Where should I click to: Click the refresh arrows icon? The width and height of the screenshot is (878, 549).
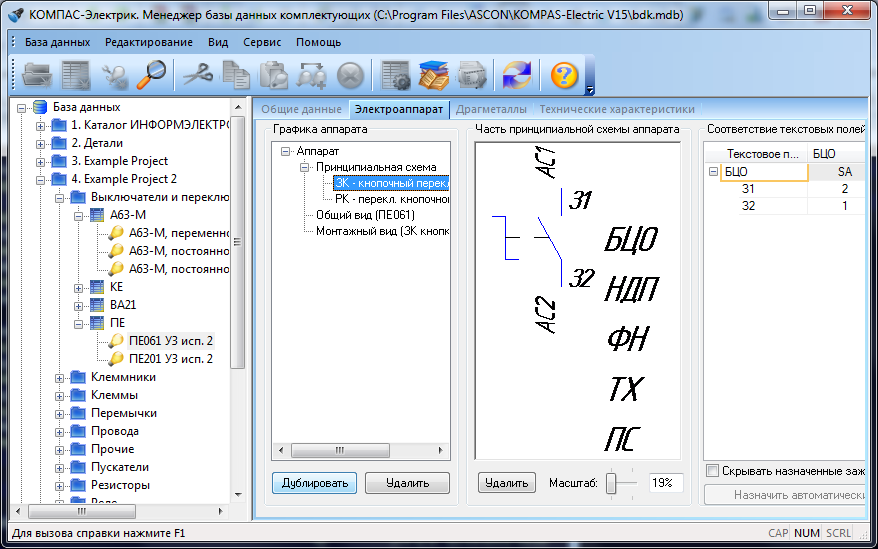[517, 75]
